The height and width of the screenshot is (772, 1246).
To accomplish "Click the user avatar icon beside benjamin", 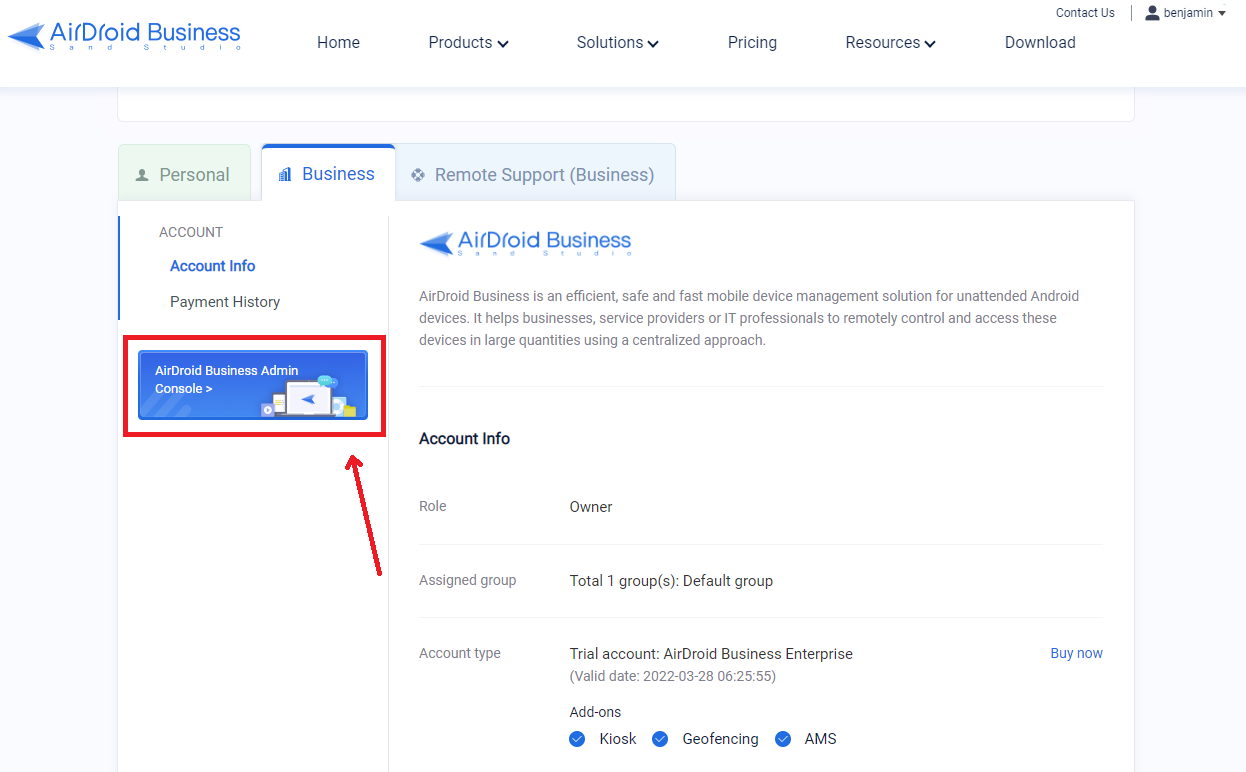I will [x=1152, y=13].
